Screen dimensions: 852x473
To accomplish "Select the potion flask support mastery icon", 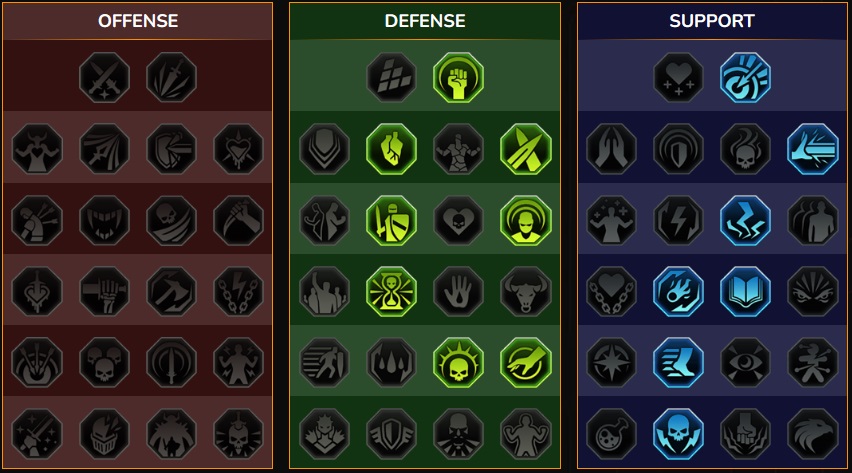I will (x=611, y=434).
